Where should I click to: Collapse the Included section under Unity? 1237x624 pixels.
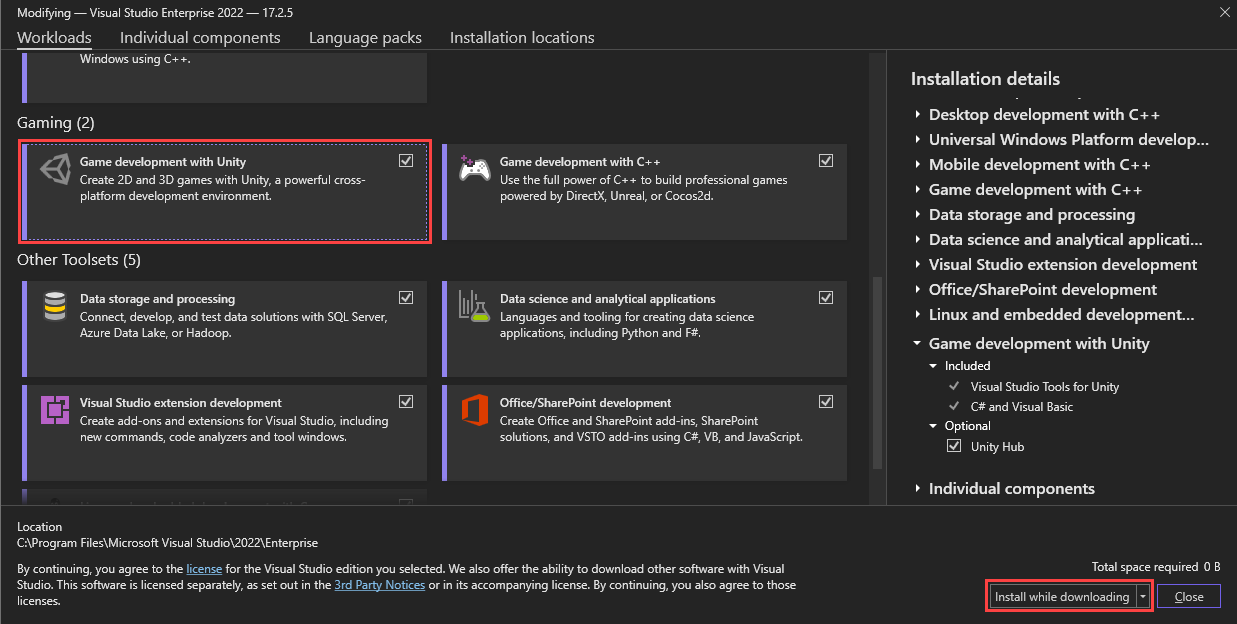933,365
